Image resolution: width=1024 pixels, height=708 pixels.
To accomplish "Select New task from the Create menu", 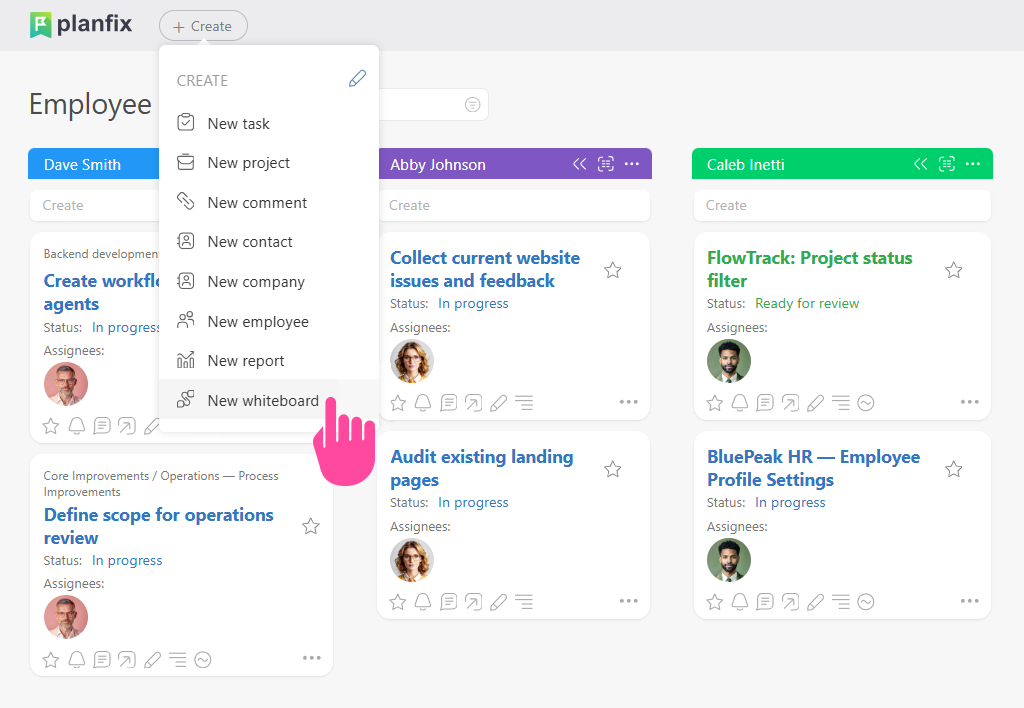I will [x=268, y=123].
